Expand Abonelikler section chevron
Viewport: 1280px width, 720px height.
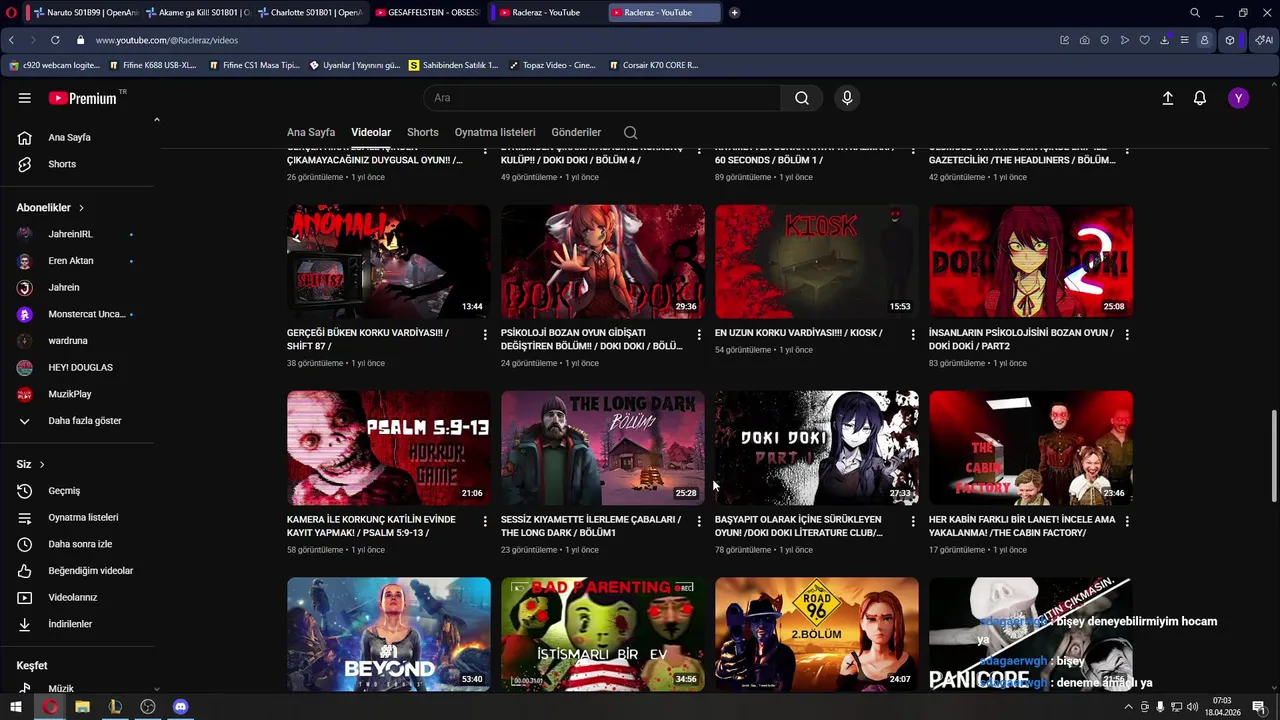coord(81,208)
